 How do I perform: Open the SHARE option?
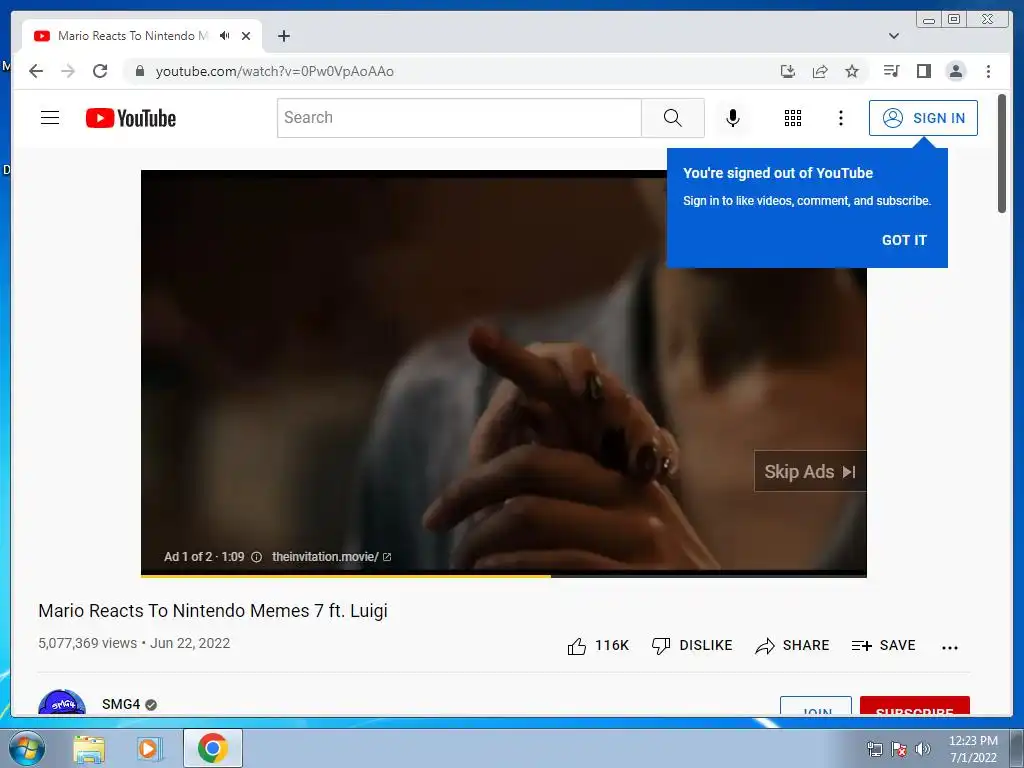[792, 645]
